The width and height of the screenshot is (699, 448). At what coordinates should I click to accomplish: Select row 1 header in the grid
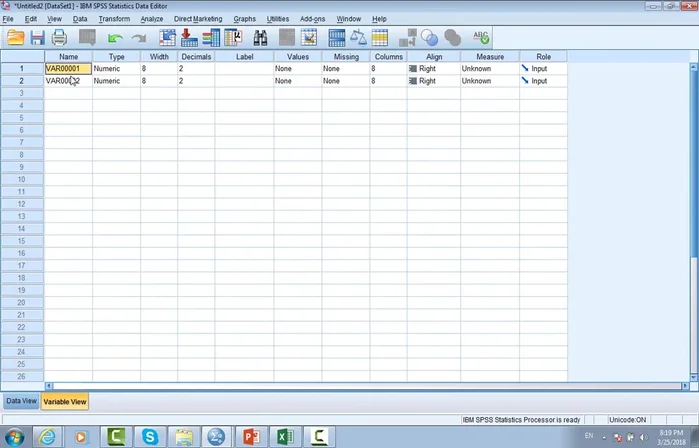pyautogui.click(x=22, y=69)
